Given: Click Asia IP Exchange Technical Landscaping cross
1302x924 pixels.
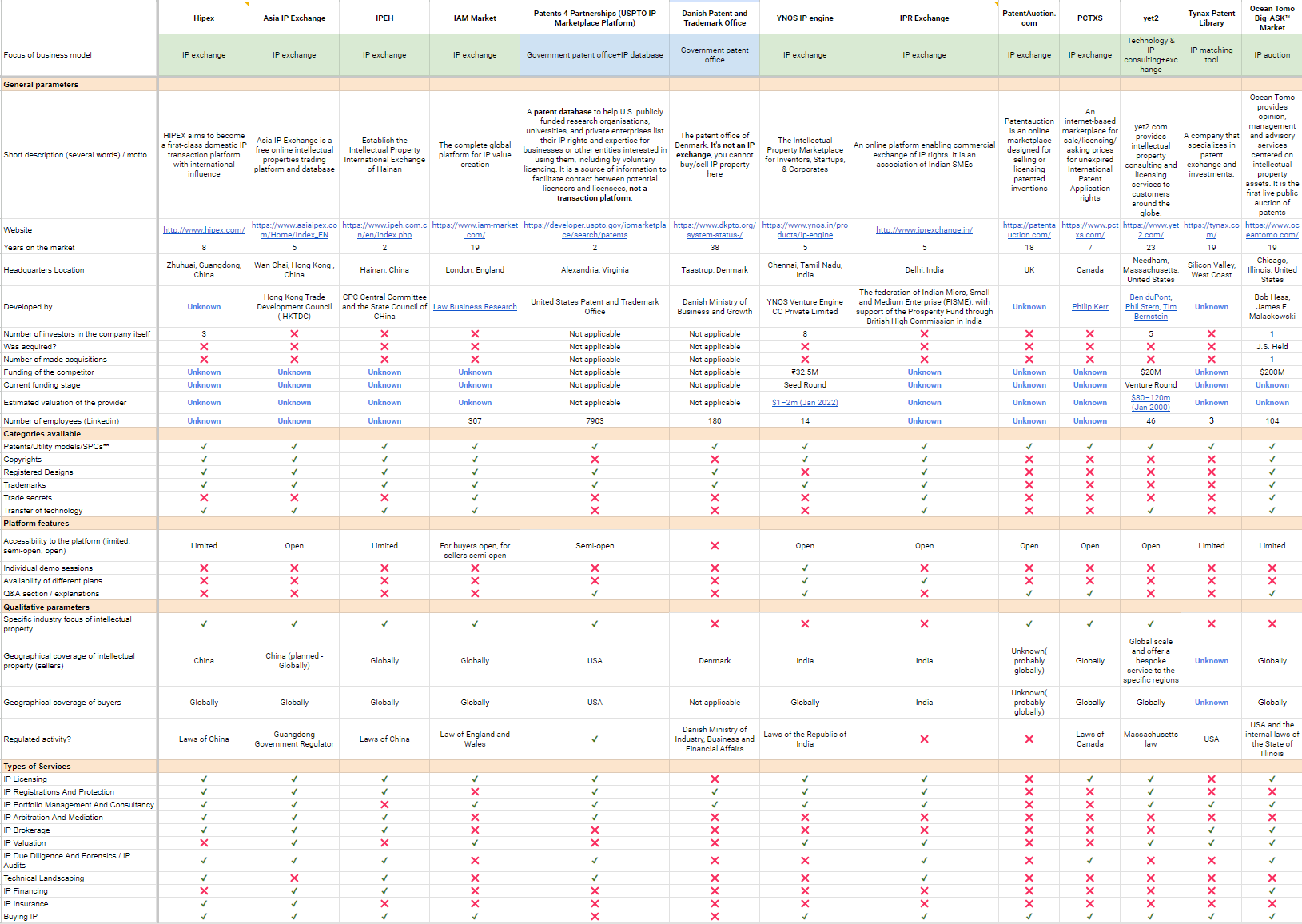Looking at the screenshot, I should [x=294, y=878].
